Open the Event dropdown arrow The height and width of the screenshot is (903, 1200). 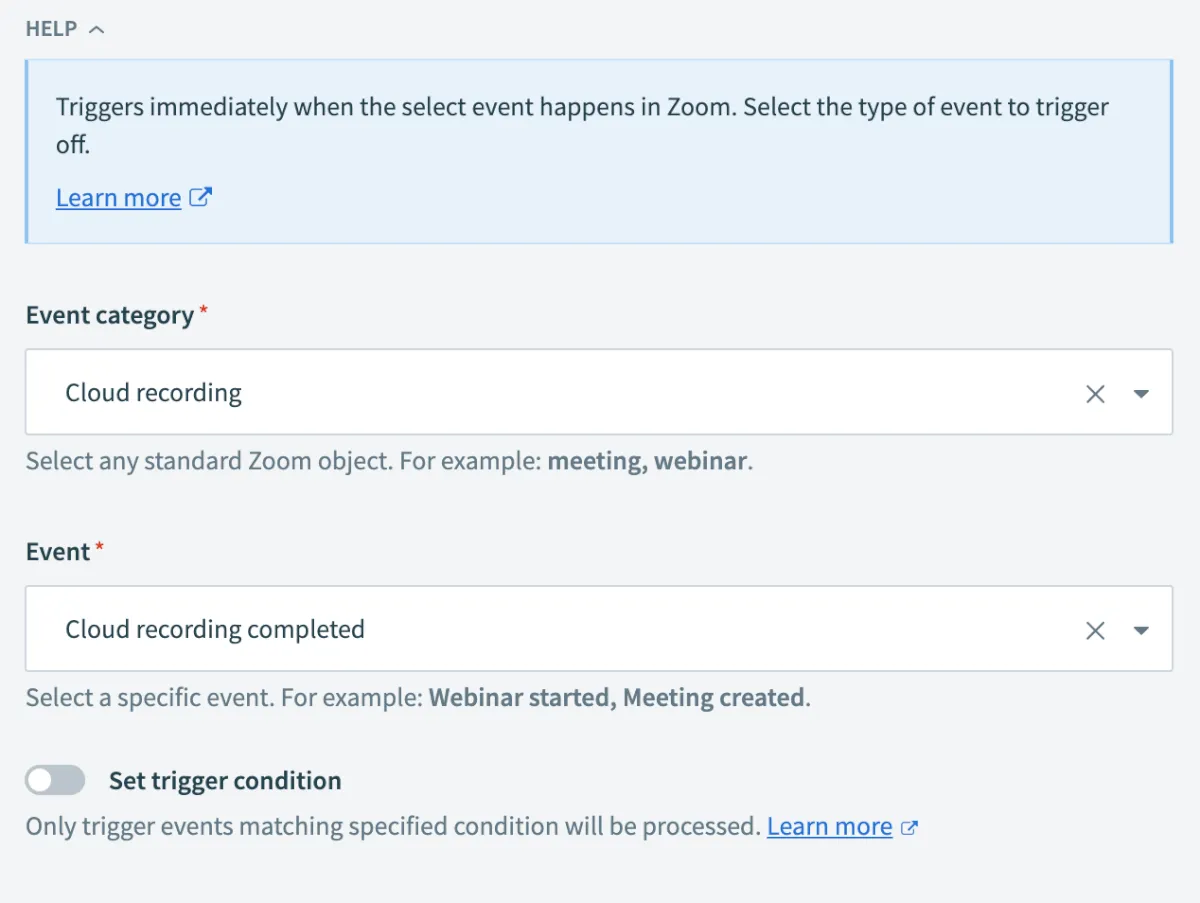pyautogui.click(x=1141, y=630)
